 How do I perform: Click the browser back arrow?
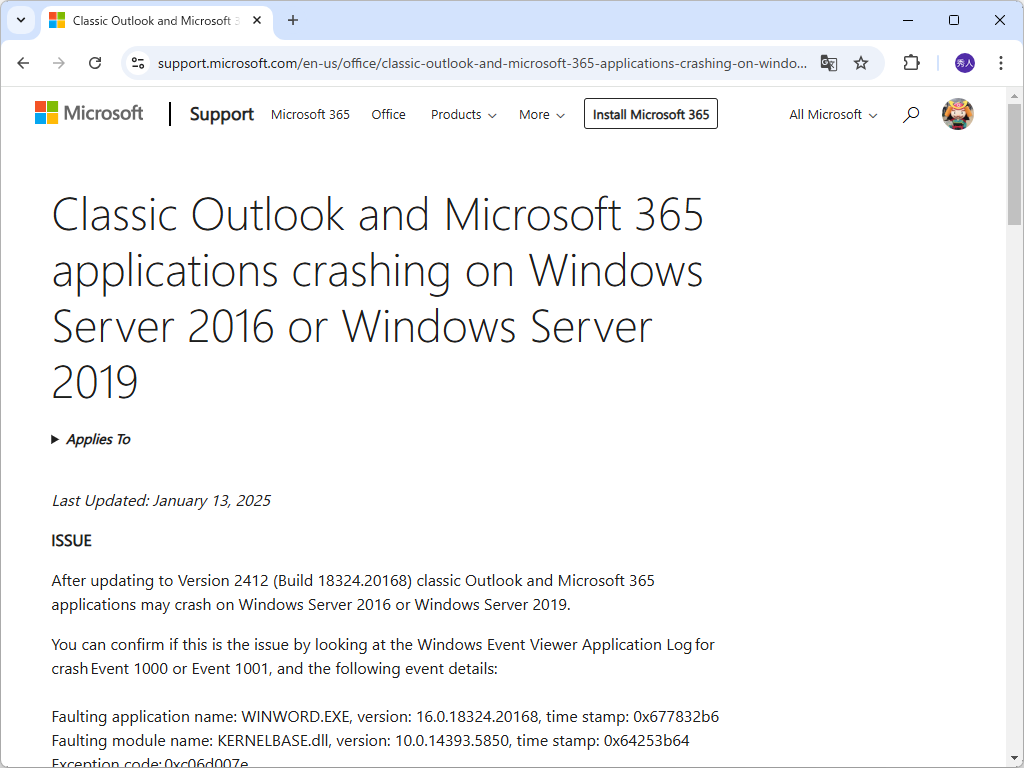click(x=24, y=63)
